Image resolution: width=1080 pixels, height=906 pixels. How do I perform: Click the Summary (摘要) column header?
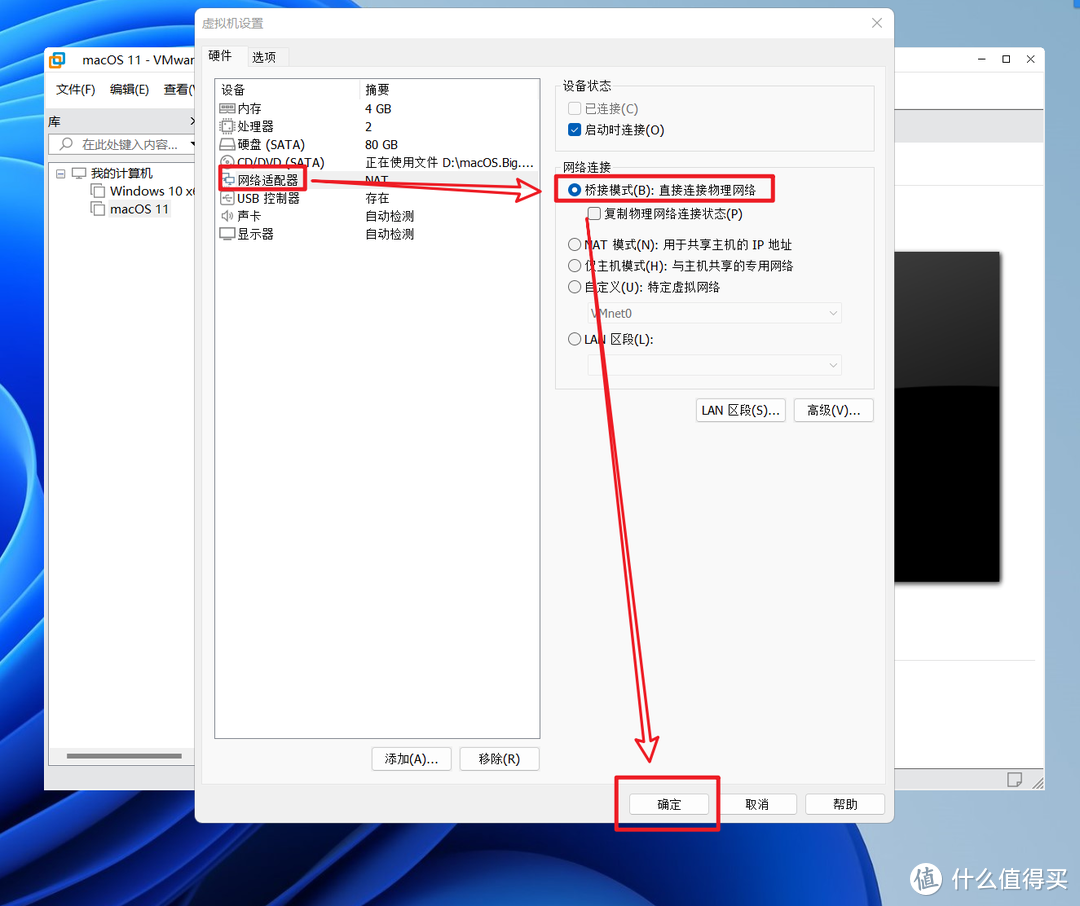pos(449,90)
